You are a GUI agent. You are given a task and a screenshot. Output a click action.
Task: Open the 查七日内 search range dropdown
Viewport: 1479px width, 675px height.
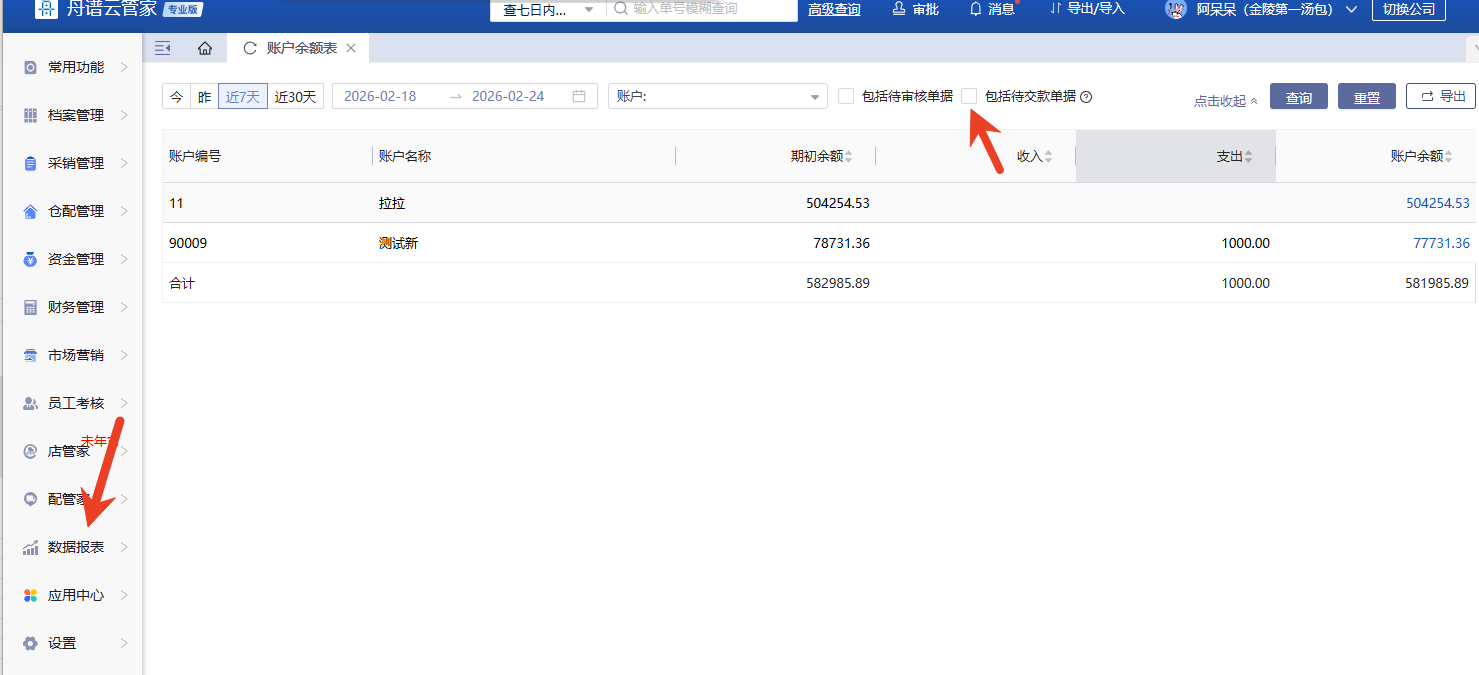coord(550,10)
